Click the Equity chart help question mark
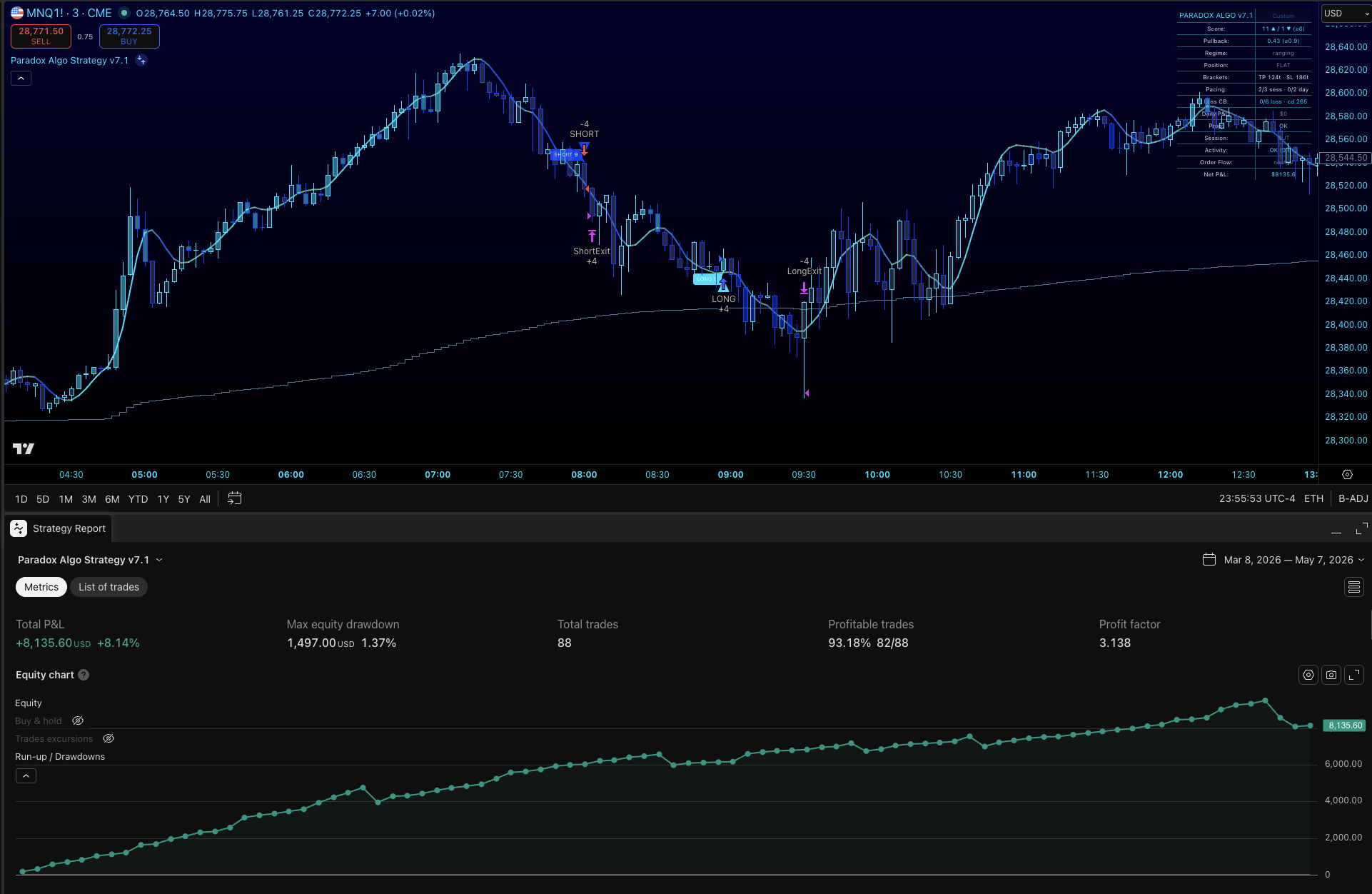Viewport: 1372px width, 894px height. pos(84,675)
